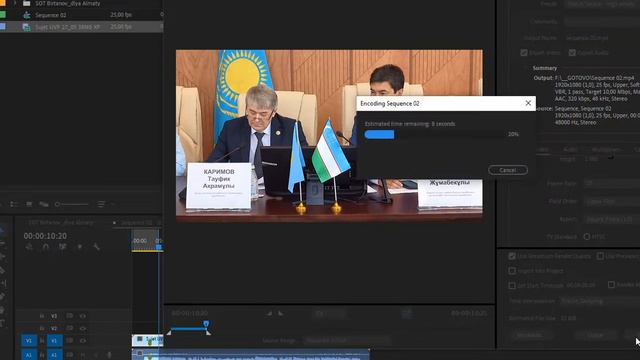The image size is (640, 360).
Task: Click the timeline timecode 00:00:10:20
Action: (45, 236)
